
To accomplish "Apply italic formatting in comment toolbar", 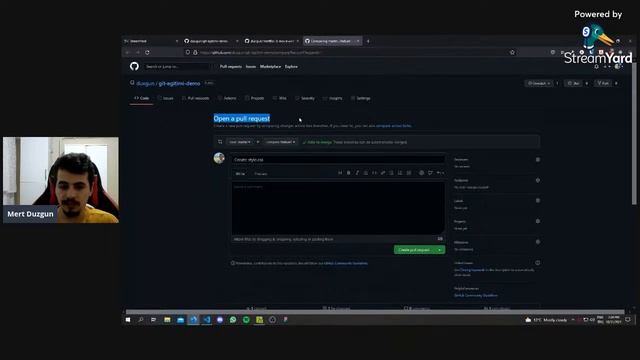I will [x=357, y=173].
